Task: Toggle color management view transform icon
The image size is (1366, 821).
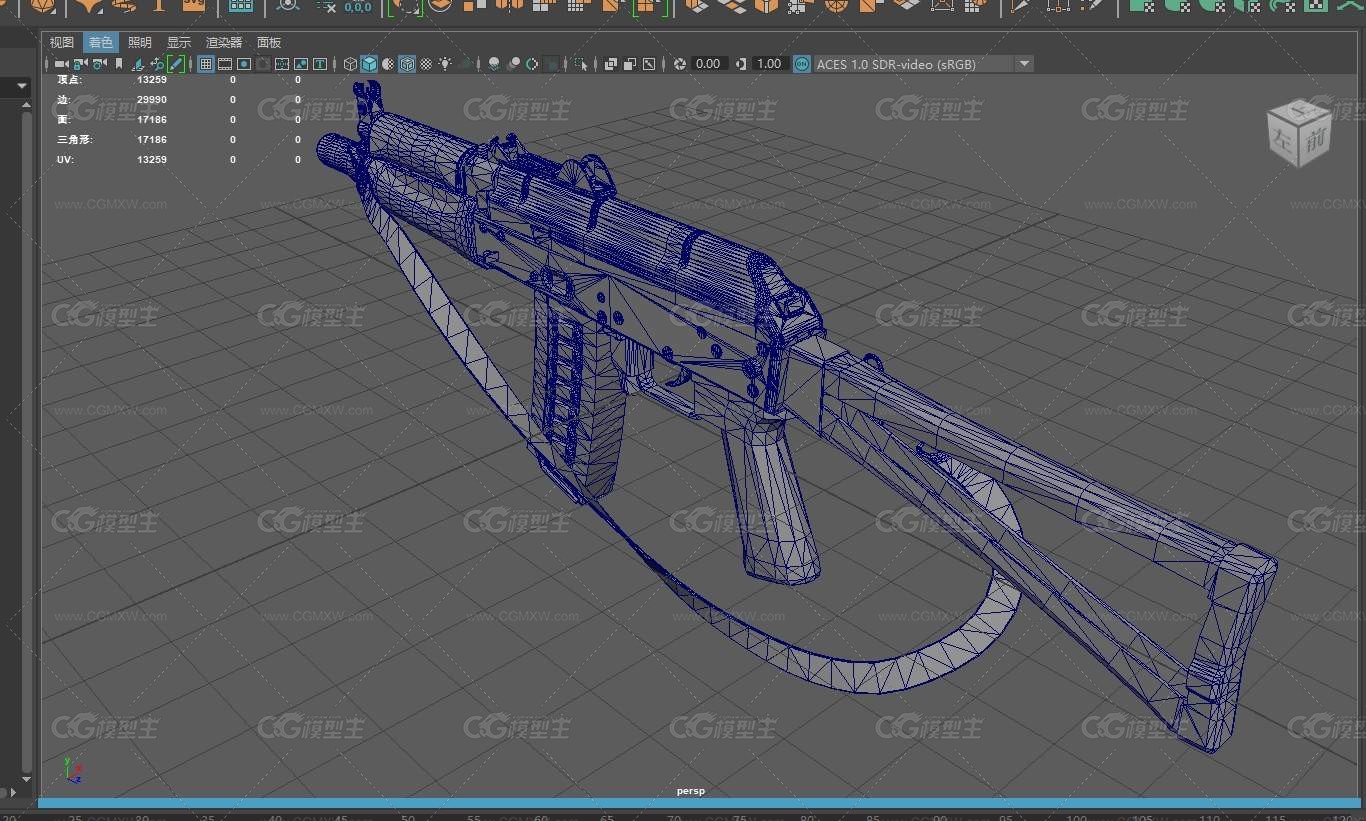Action: pos(801,64)
